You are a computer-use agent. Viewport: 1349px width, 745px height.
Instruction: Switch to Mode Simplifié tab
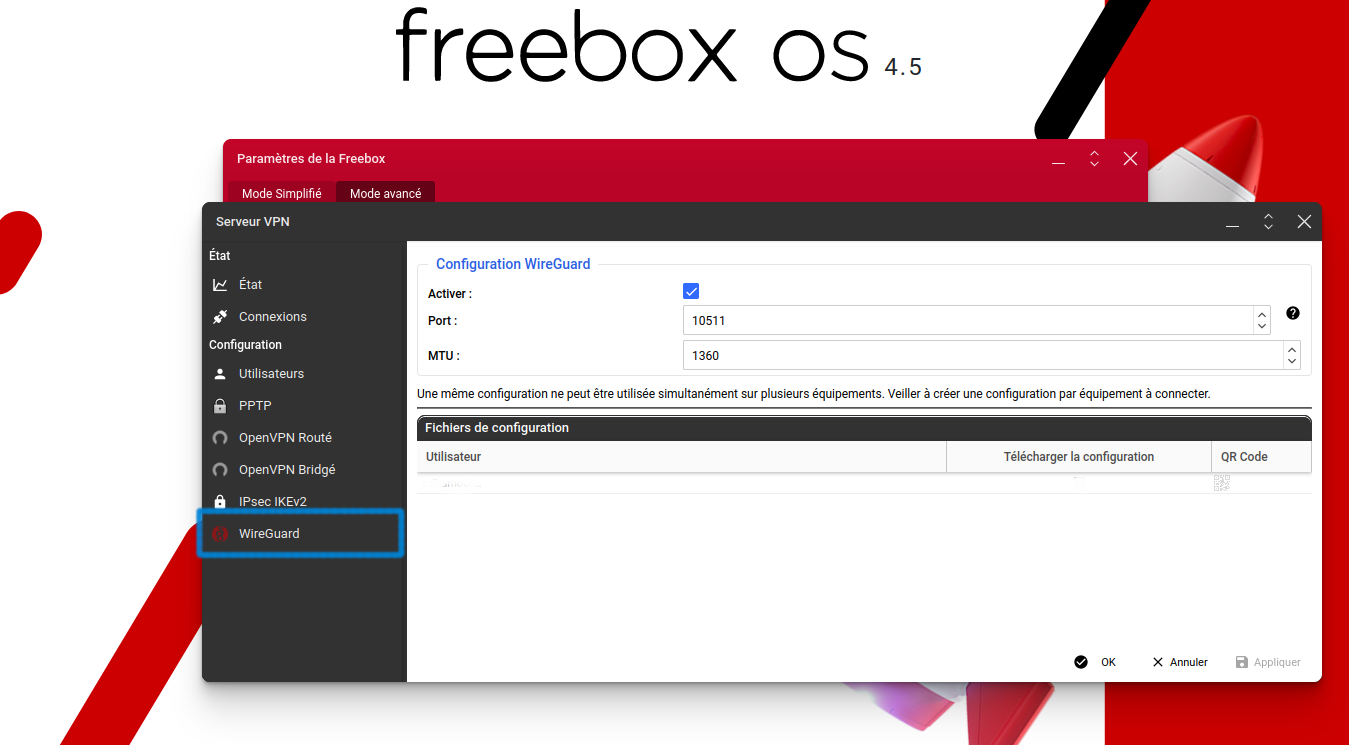[x=282, y=193]
